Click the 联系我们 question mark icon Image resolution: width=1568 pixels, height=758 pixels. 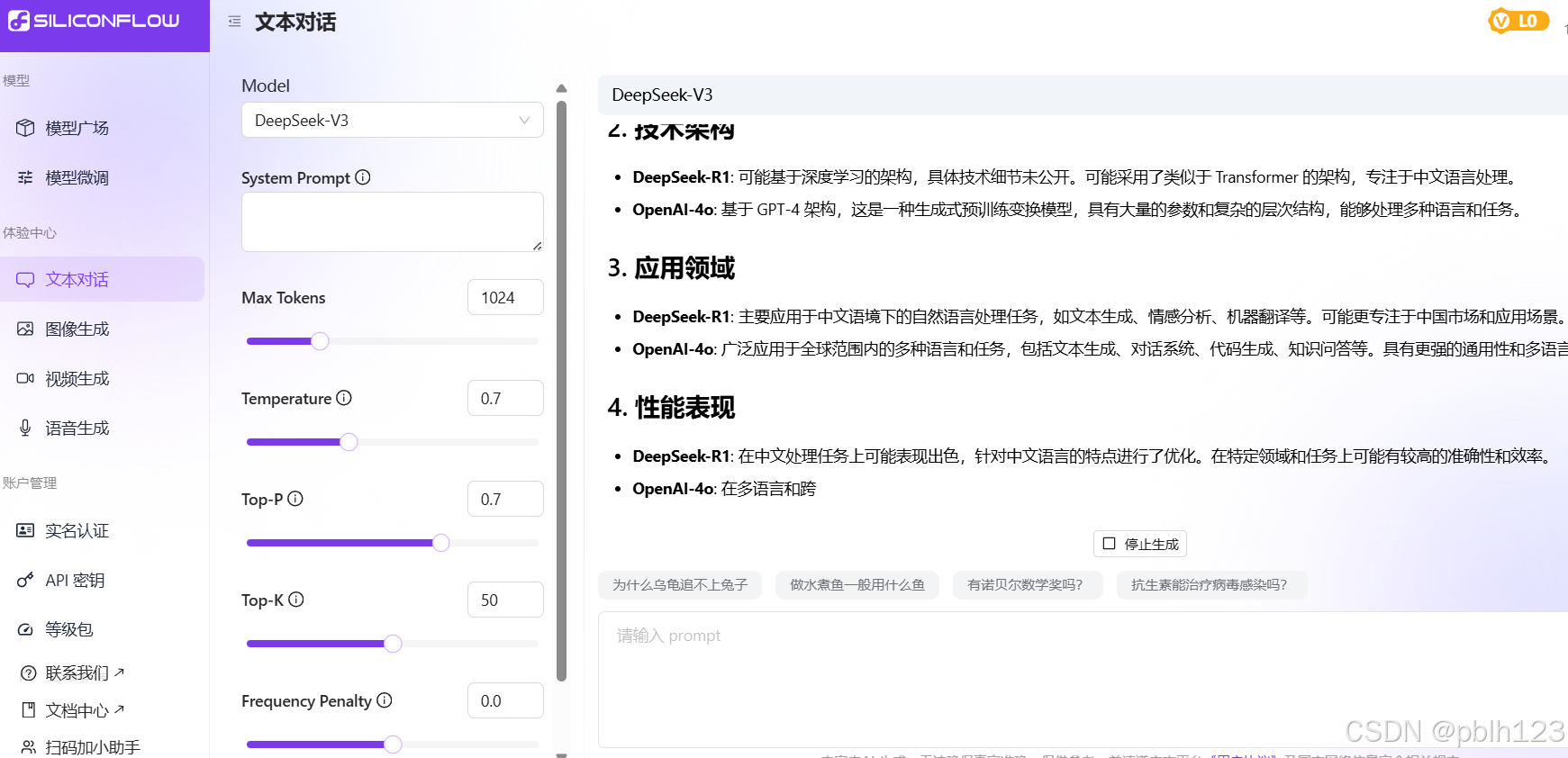click(28, 672)
